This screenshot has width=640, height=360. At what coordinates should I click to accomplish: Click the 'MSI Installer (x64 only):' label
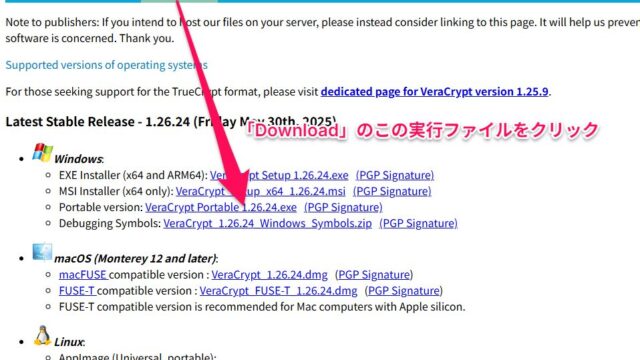[116, 191]
